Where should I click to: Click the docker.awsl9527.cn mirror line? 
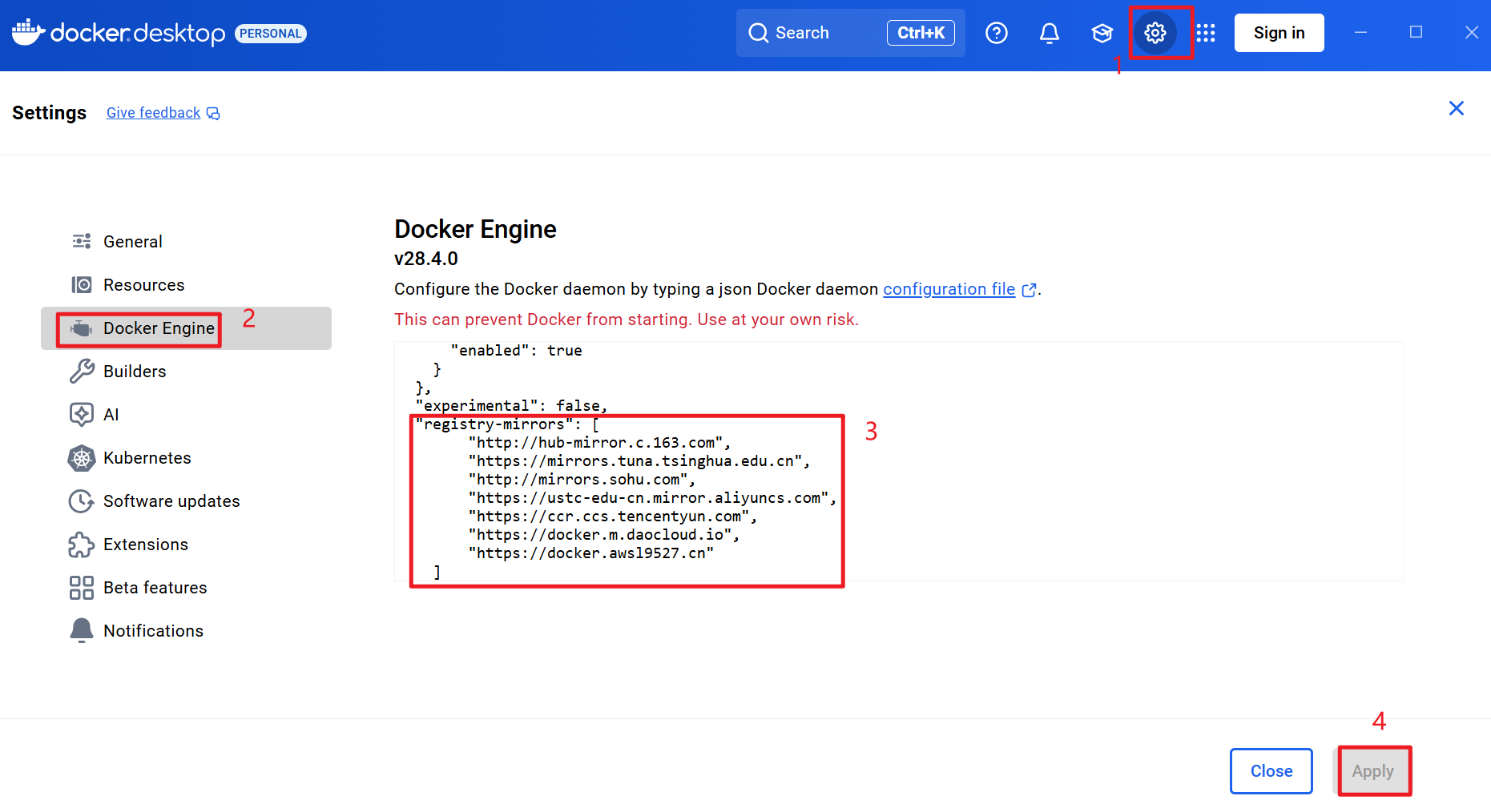pos(590,553)
